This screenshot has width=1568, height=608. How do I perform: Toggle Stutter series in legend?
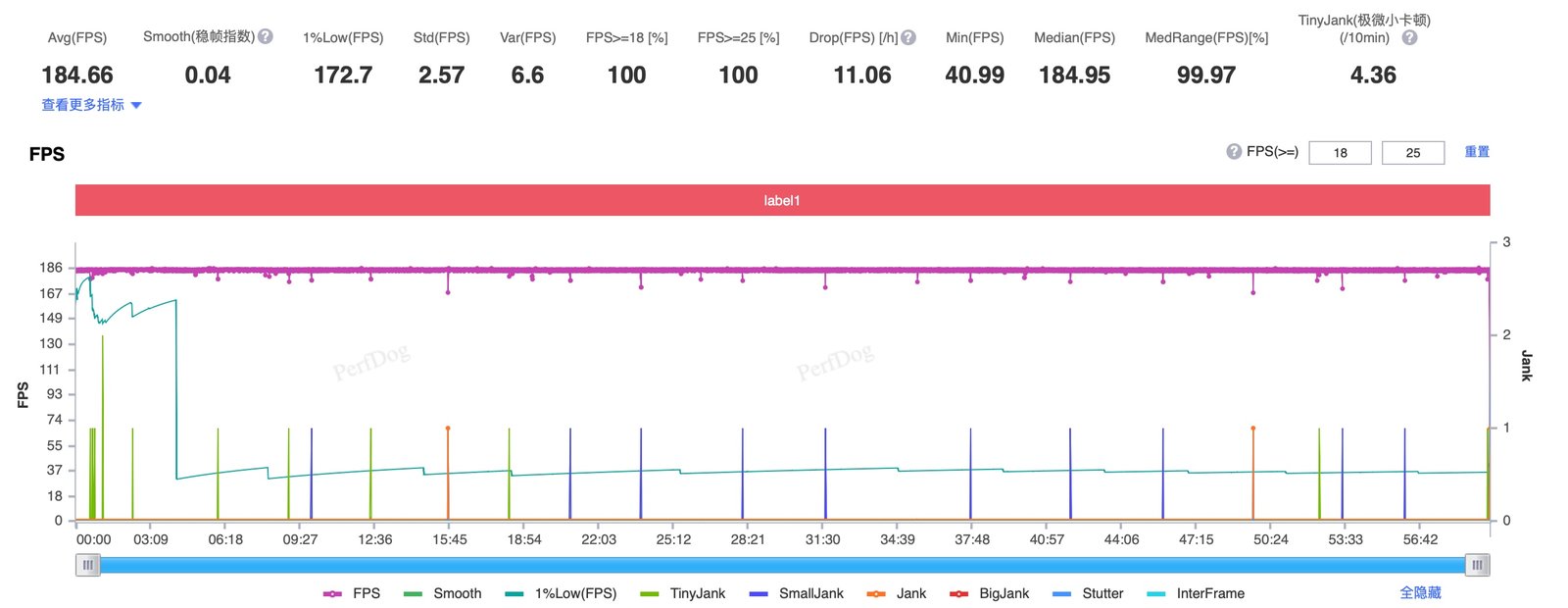[x=1088, y=593]
